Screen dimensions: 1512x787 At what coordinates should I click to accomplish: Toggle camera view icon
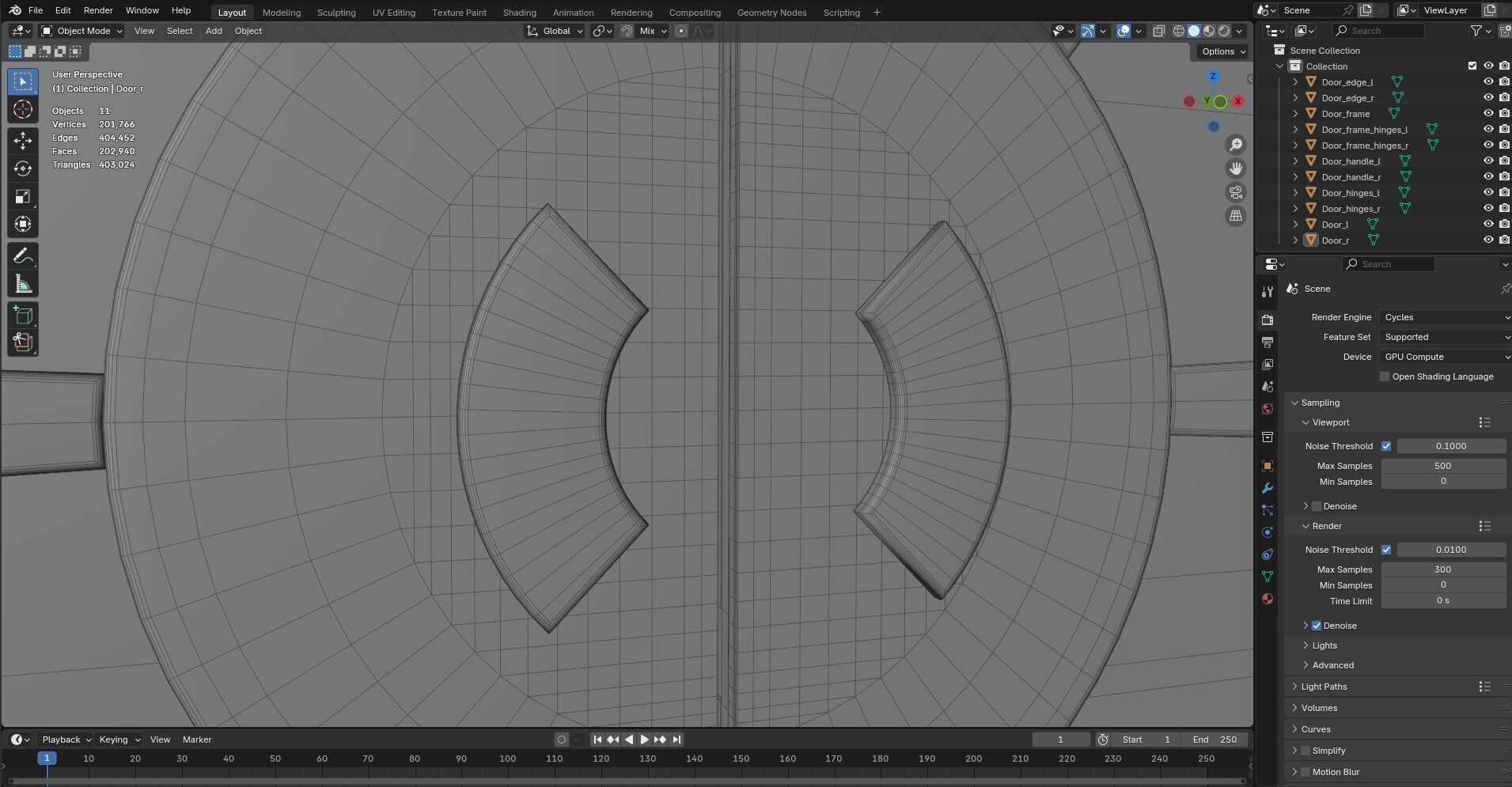[1235, 192]
